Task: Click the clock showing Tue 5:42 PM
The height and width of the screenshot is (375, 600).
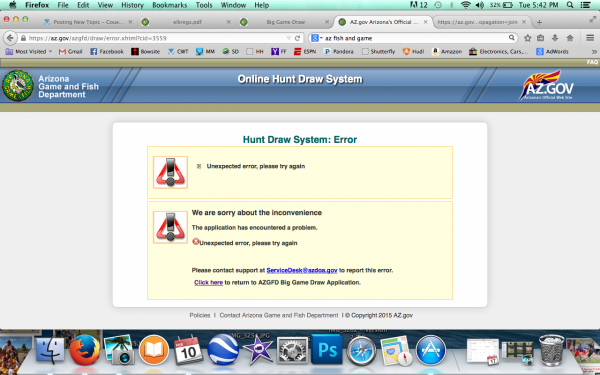Action: 538,5
